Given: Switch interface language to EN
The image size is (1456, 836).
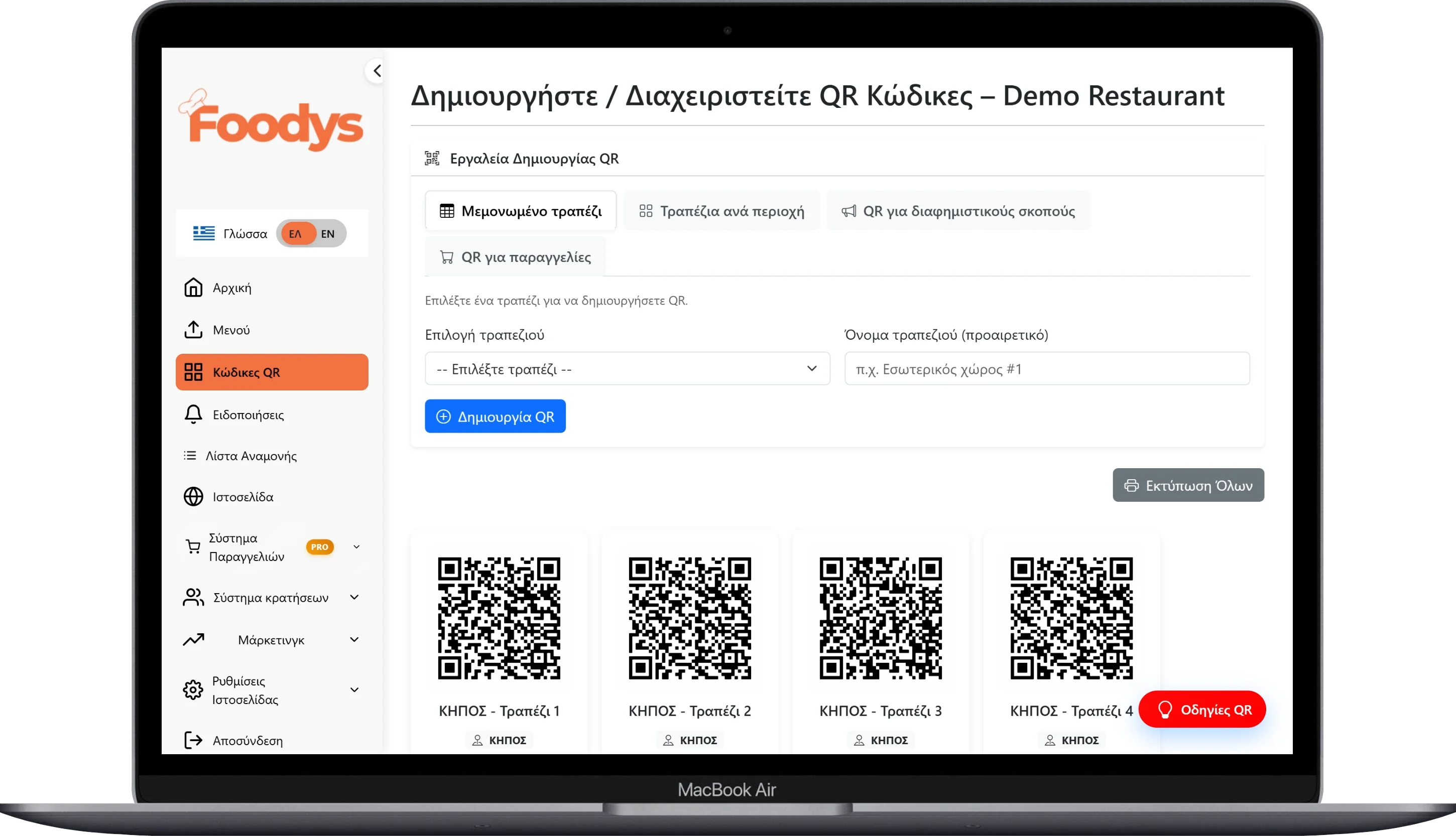Looking at the screenshot, I should click(x=328, y=233).
